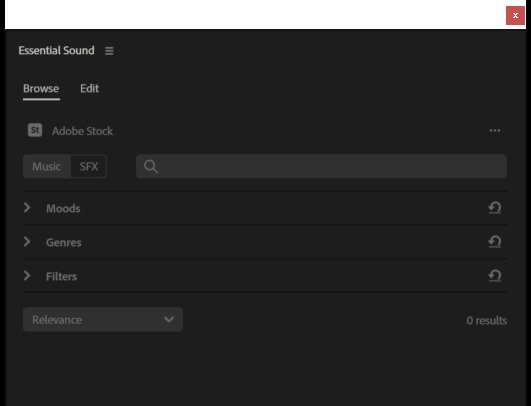The height and width of the screenshot is (406, 531).
Task: Click in the Adobe Stock search field
Action: coord(321,166)
